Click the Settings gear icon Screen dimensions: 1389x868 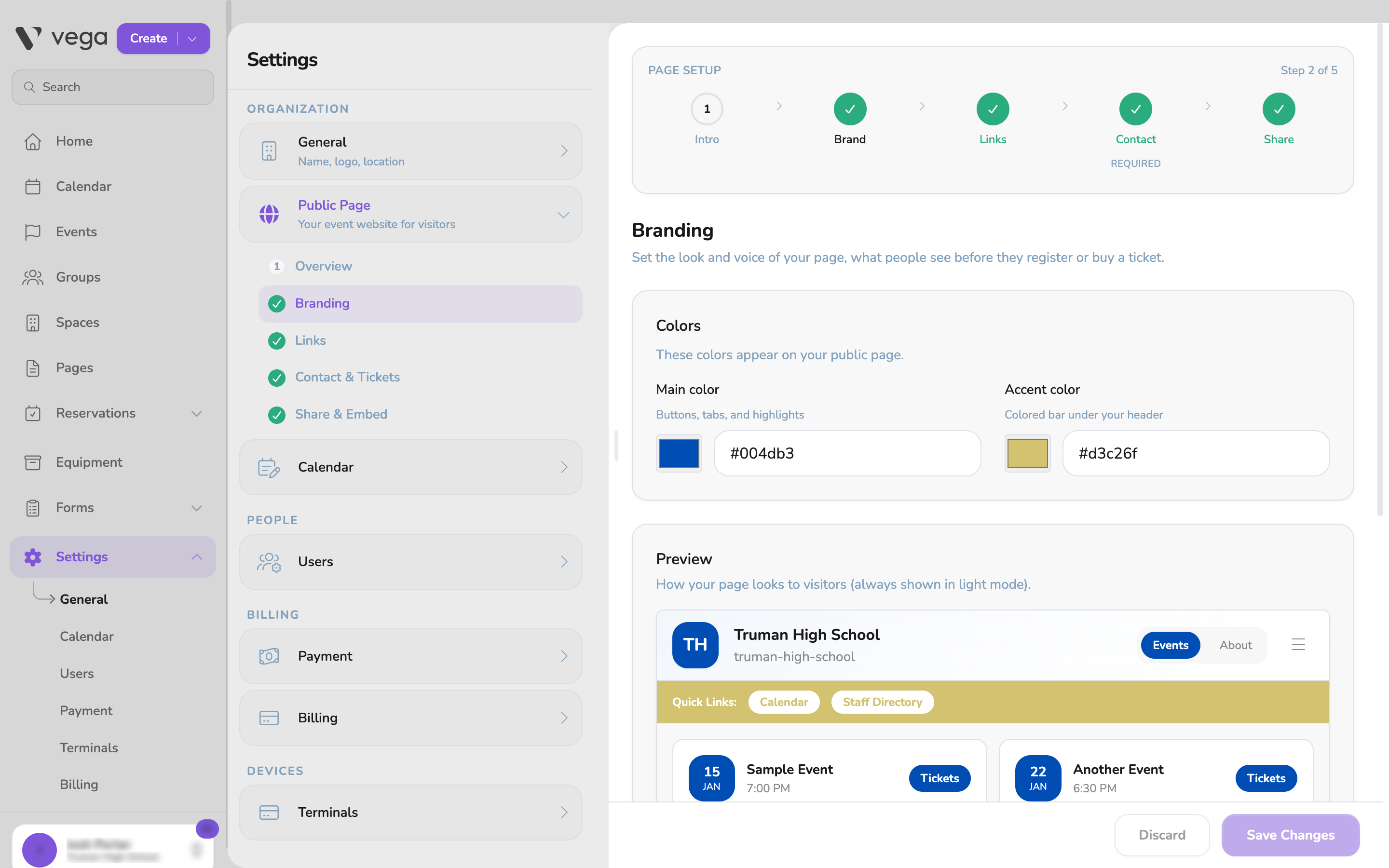pyautogui.click(x=33, y=557)
